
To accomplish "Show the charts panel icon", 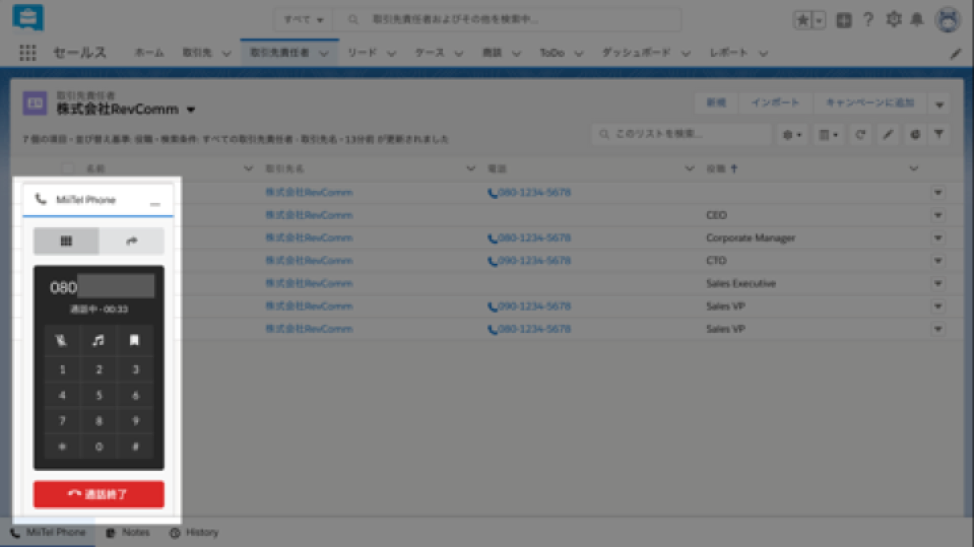I will point(915,134).
